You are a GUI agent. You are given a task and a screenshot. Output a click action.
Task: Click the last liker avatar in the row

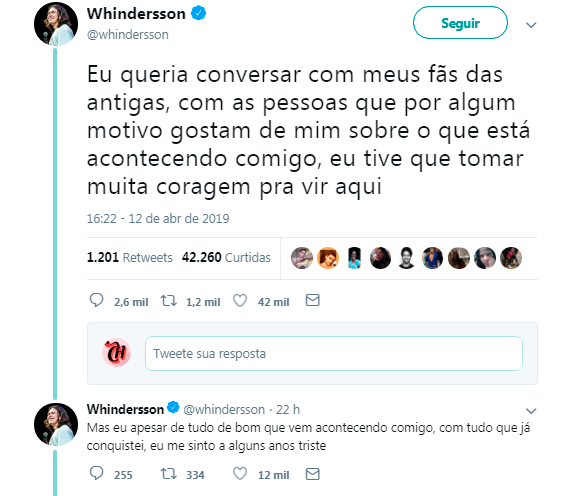pyautogui.click(x=511, y=258)
